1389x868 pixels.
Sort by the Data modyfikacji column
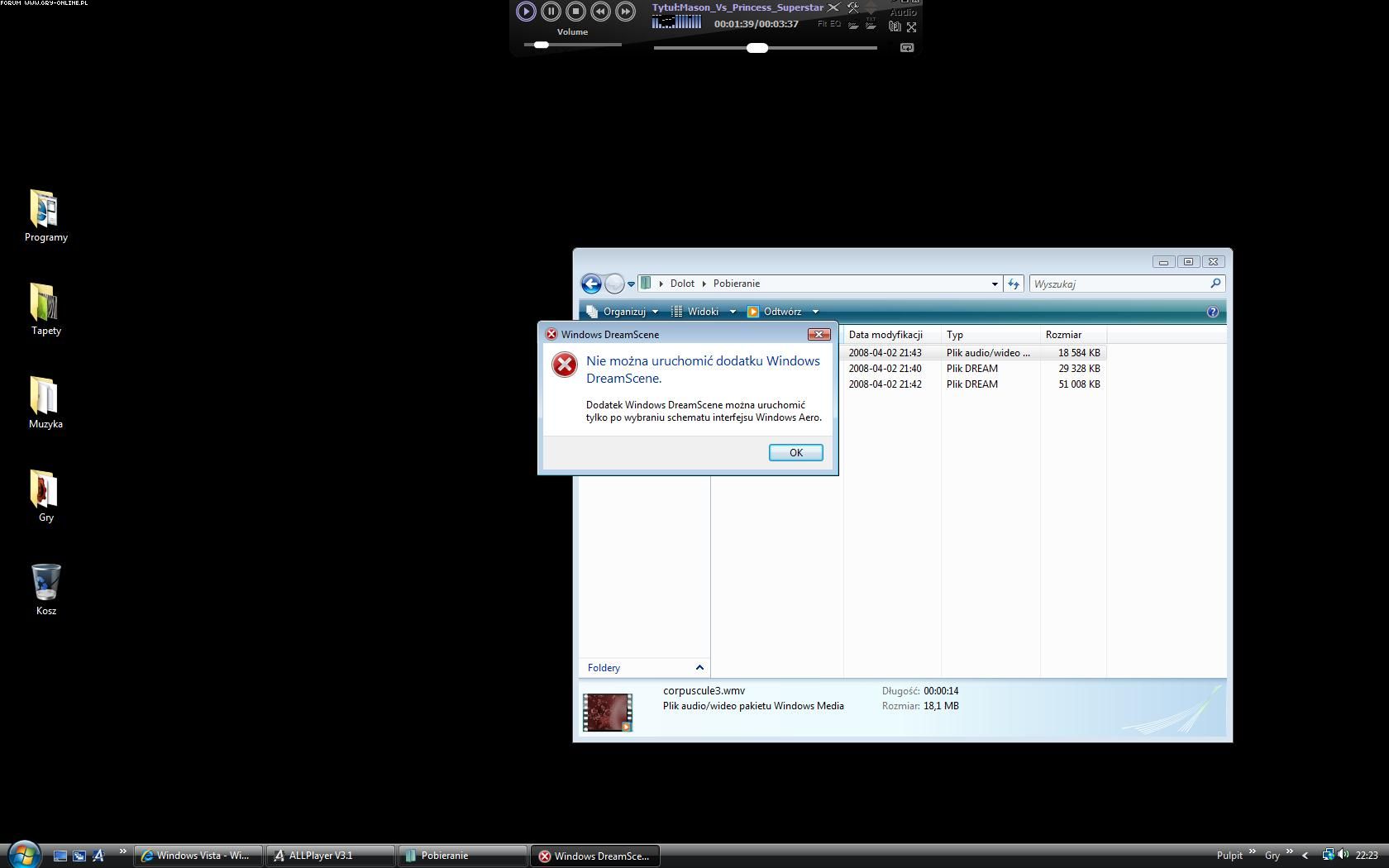pos(891,335)
